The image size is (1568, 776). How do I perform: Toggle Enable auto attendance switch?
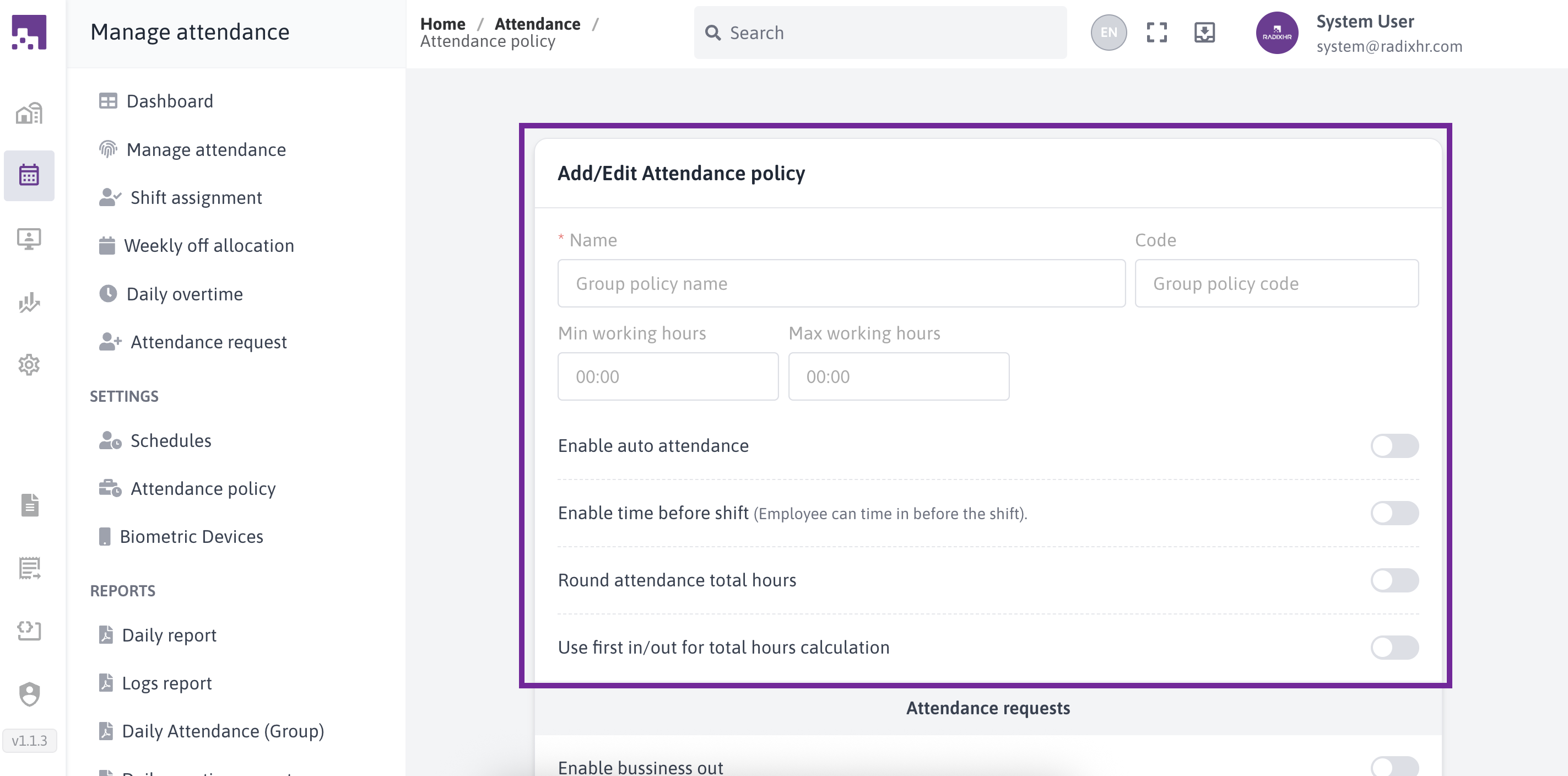point(1394,446)
